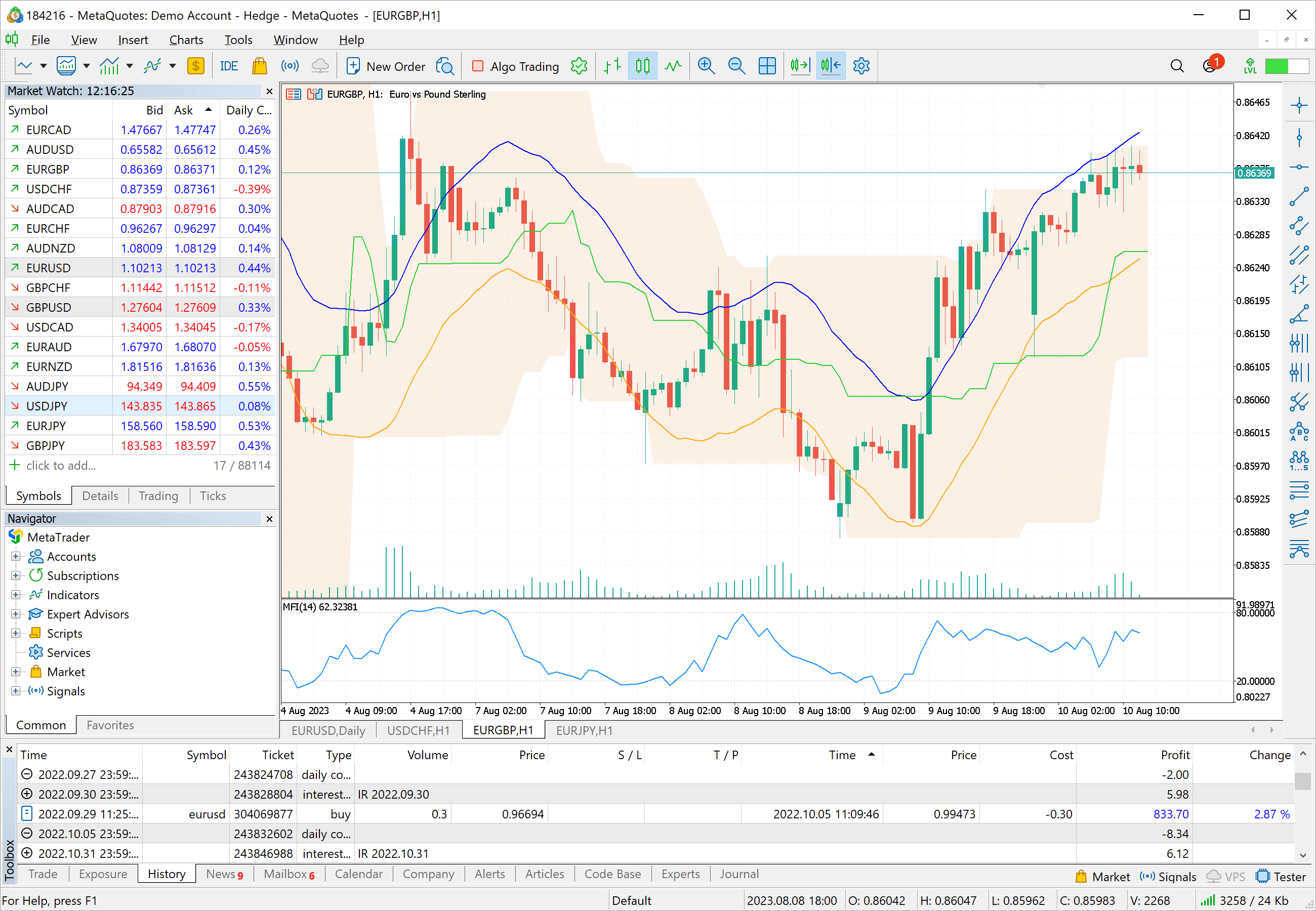Open the VPS cloud toolbar icon
This screenshot has height=911, width=1316.
click(x=320, y=66)
